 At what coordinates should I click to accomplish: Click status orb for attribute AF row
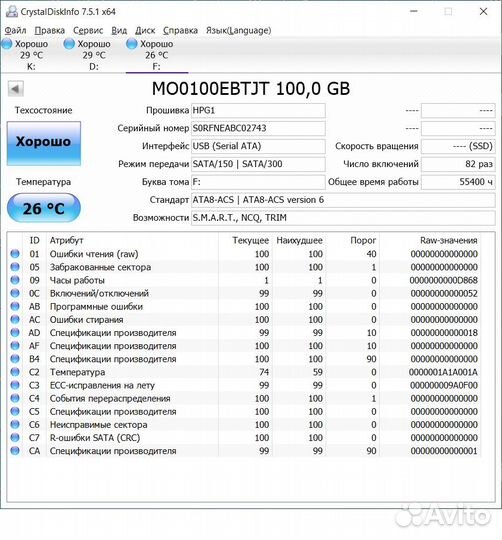15,346
